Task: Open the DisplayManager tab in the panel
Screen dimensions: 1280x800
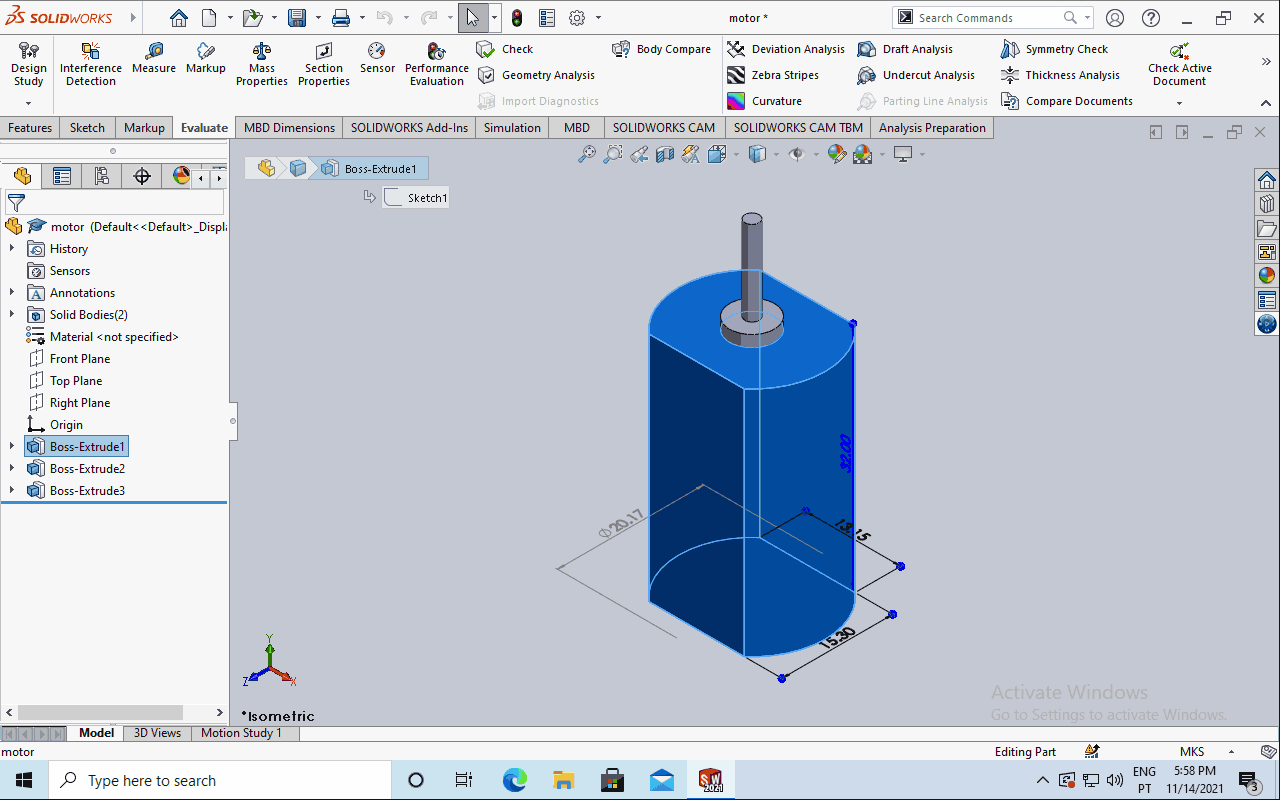Action: [x=181, y=177]
